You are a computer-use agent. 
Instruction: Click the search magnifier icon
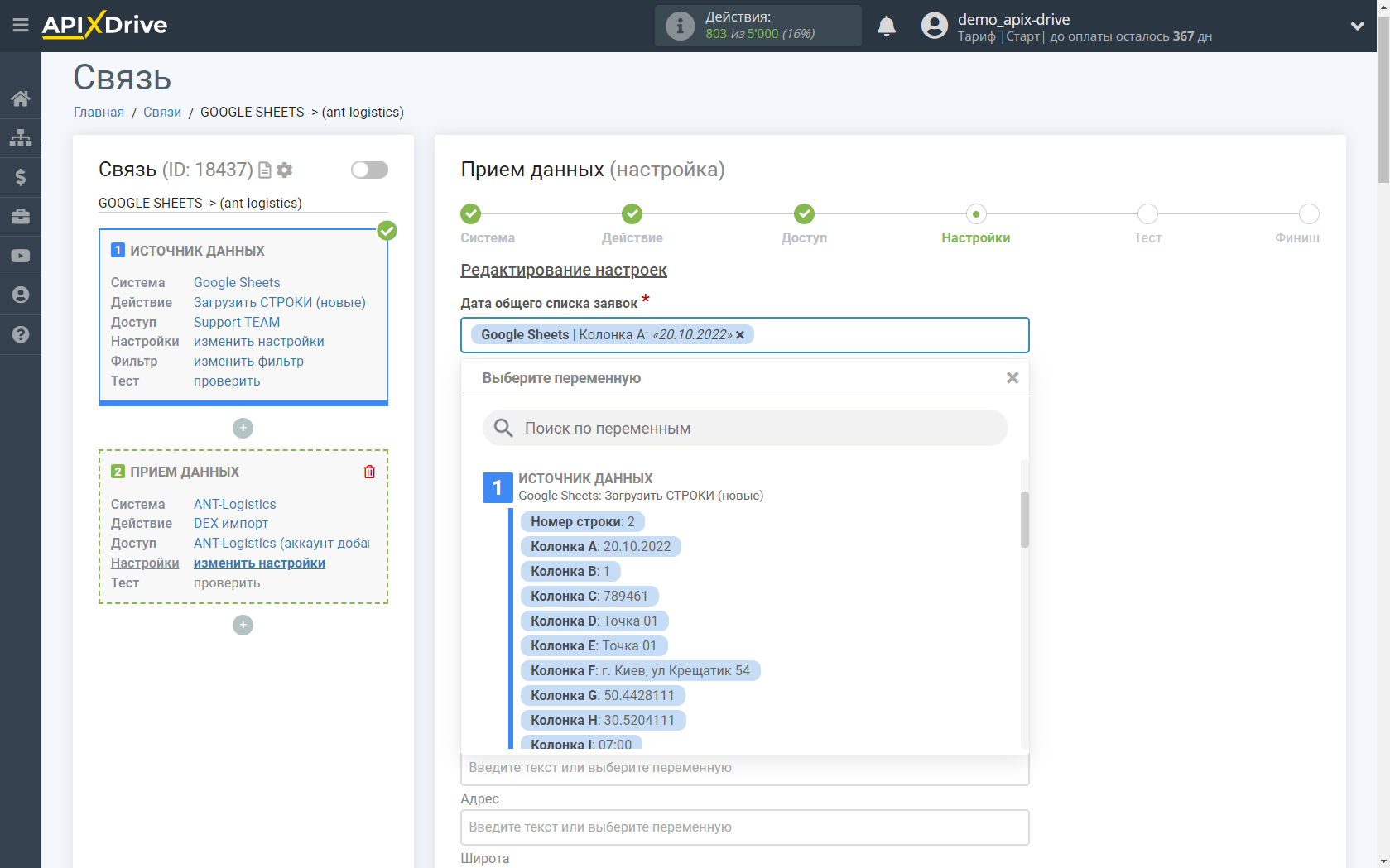pyautogui.click(x=503, y=429)
